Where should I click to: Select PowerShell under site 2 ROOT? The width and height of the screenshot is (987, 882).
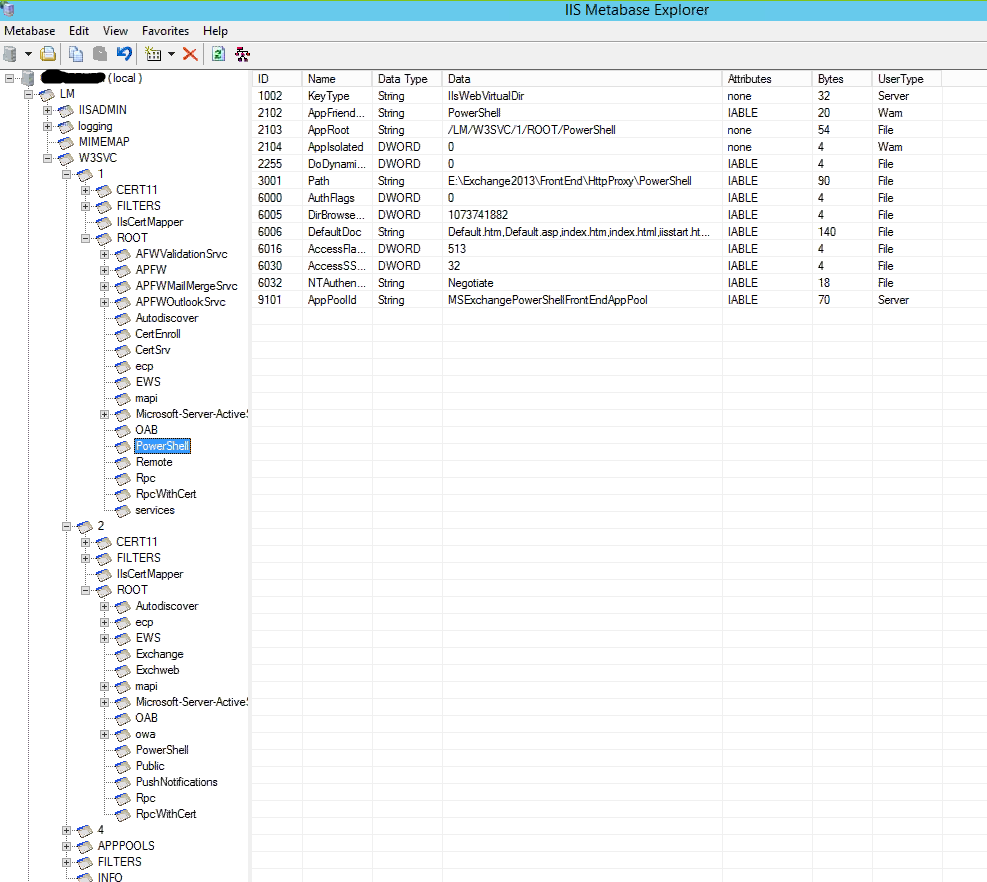tap(162, 750)
